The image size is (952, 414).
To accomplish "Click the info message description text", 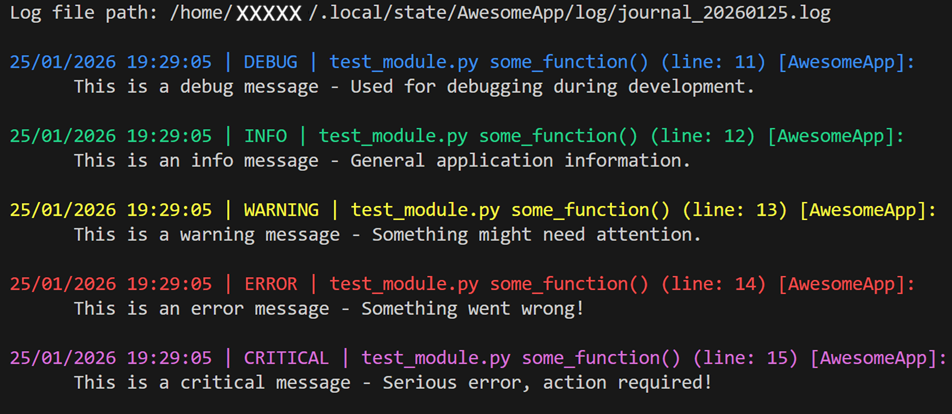I will pyautogui.click(x=382, y=161).
